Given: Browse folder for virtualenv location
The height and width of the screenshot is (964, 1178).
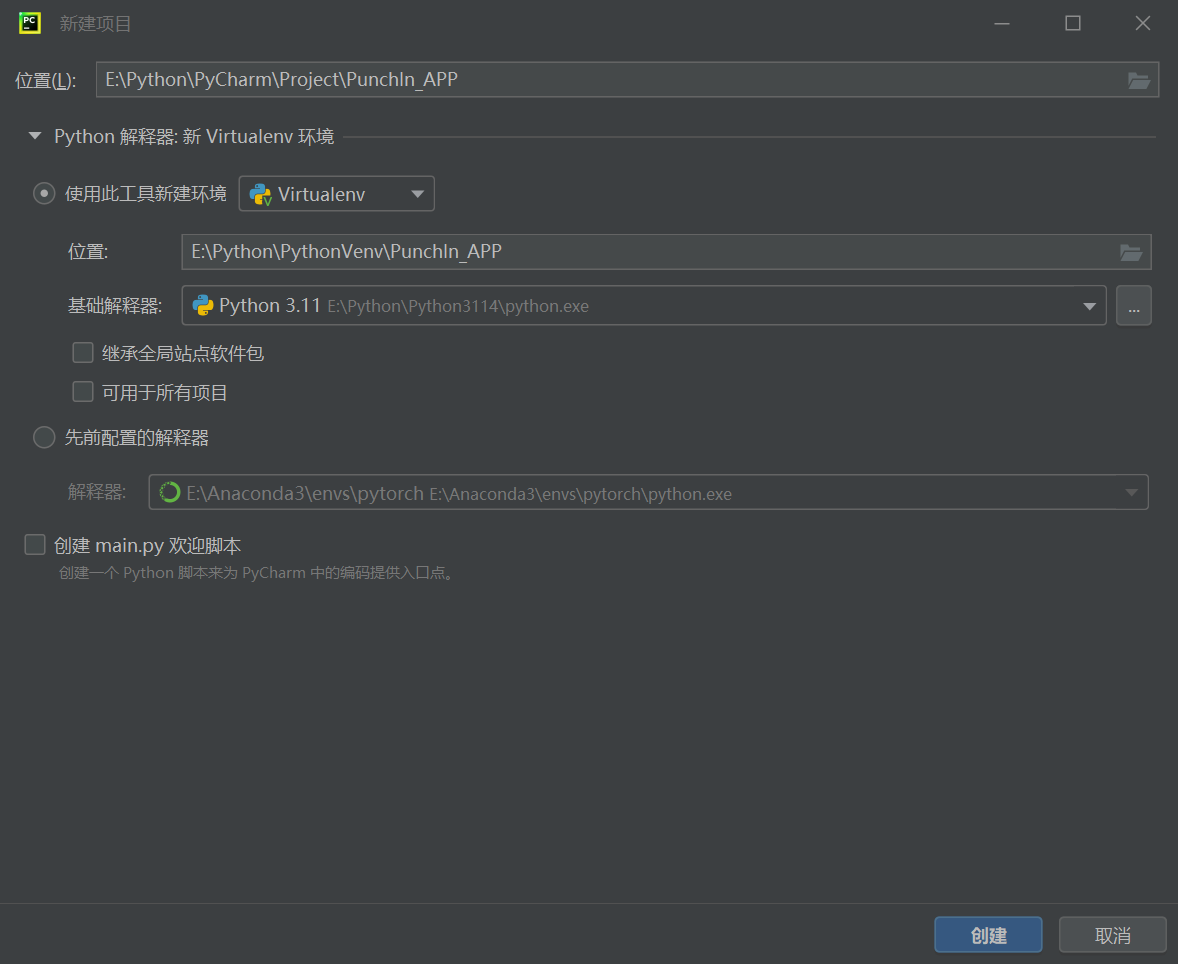Looking at the screenshot, I should click(1130, 253).
